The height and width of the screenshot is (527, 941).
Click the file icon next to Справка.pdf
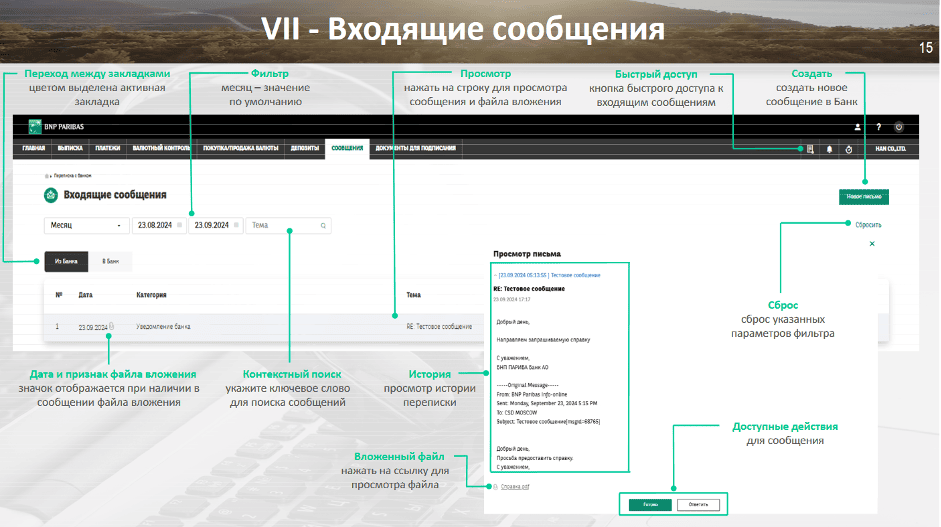[496, 487]
